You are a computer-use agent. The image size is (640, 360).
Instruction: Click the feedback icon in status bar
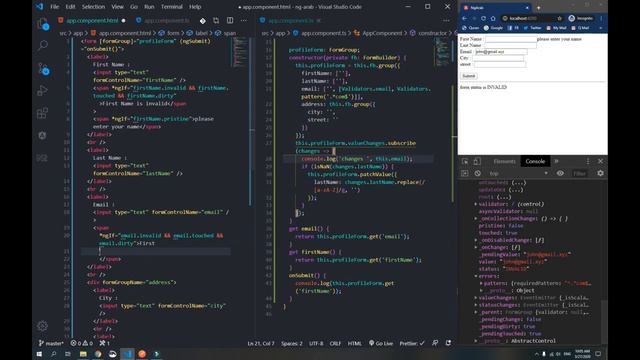tap(435, 343)
